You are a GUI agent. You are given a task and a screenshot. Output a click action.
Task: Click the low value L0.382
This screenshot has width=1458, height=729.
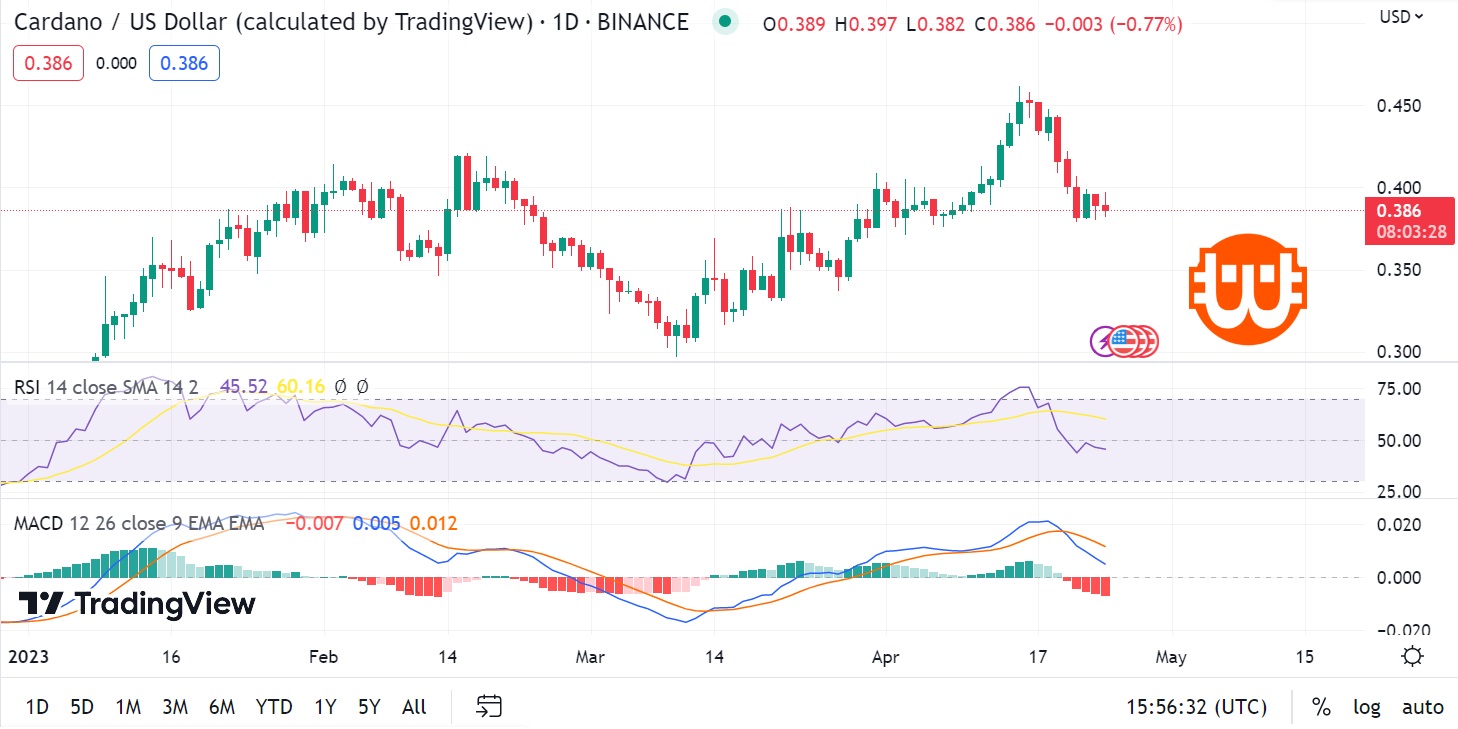[936, 24]
